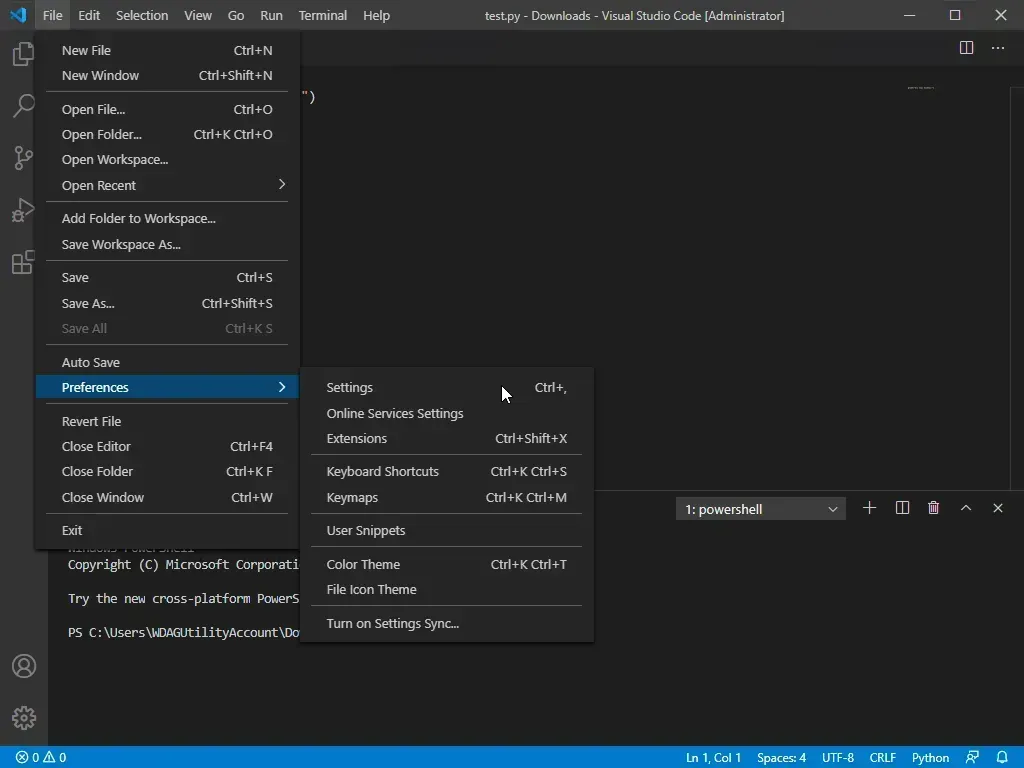
Task: Open Keyboard Shortcuts from submenu
Action: pos(447,472)
